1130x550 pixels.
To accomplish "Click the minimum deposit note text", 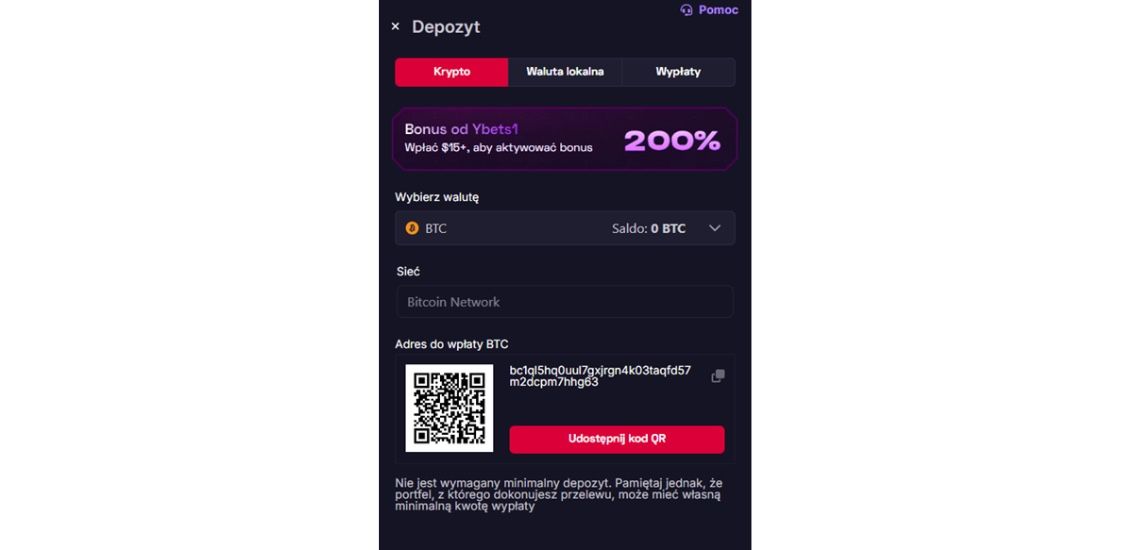I will pyautogui.click(x=557, y=494).
